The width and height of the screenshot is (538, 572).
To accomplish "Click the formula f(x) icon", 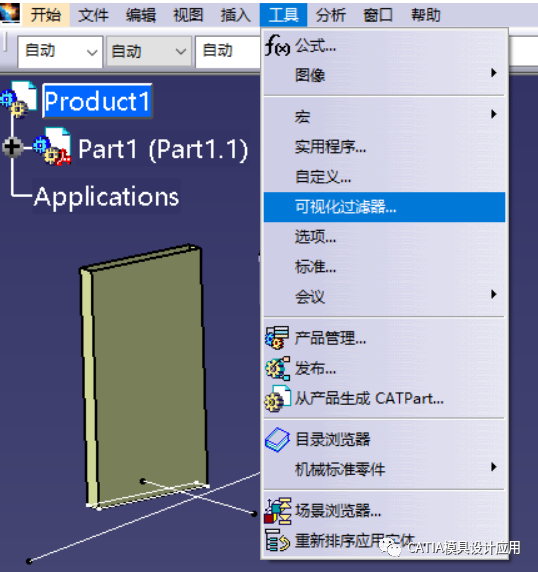I will (277, 45).
